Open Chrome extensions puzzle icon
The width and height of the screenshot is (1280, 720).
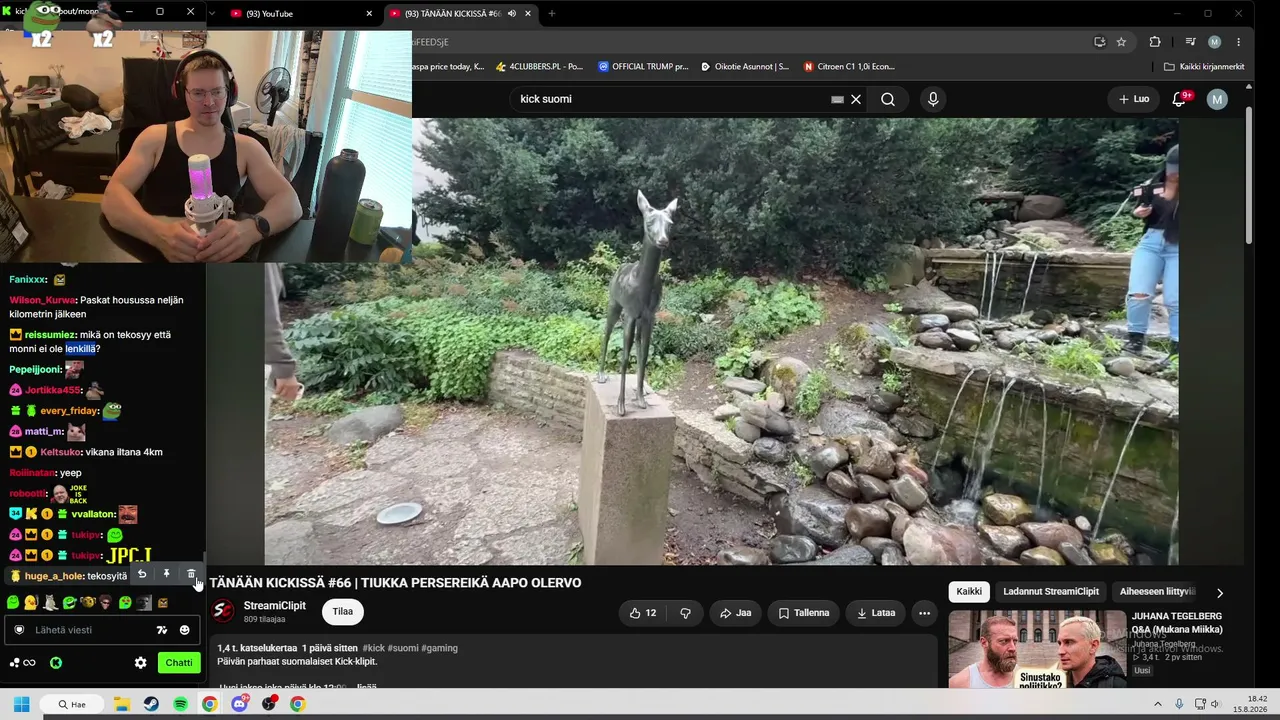1155,42
